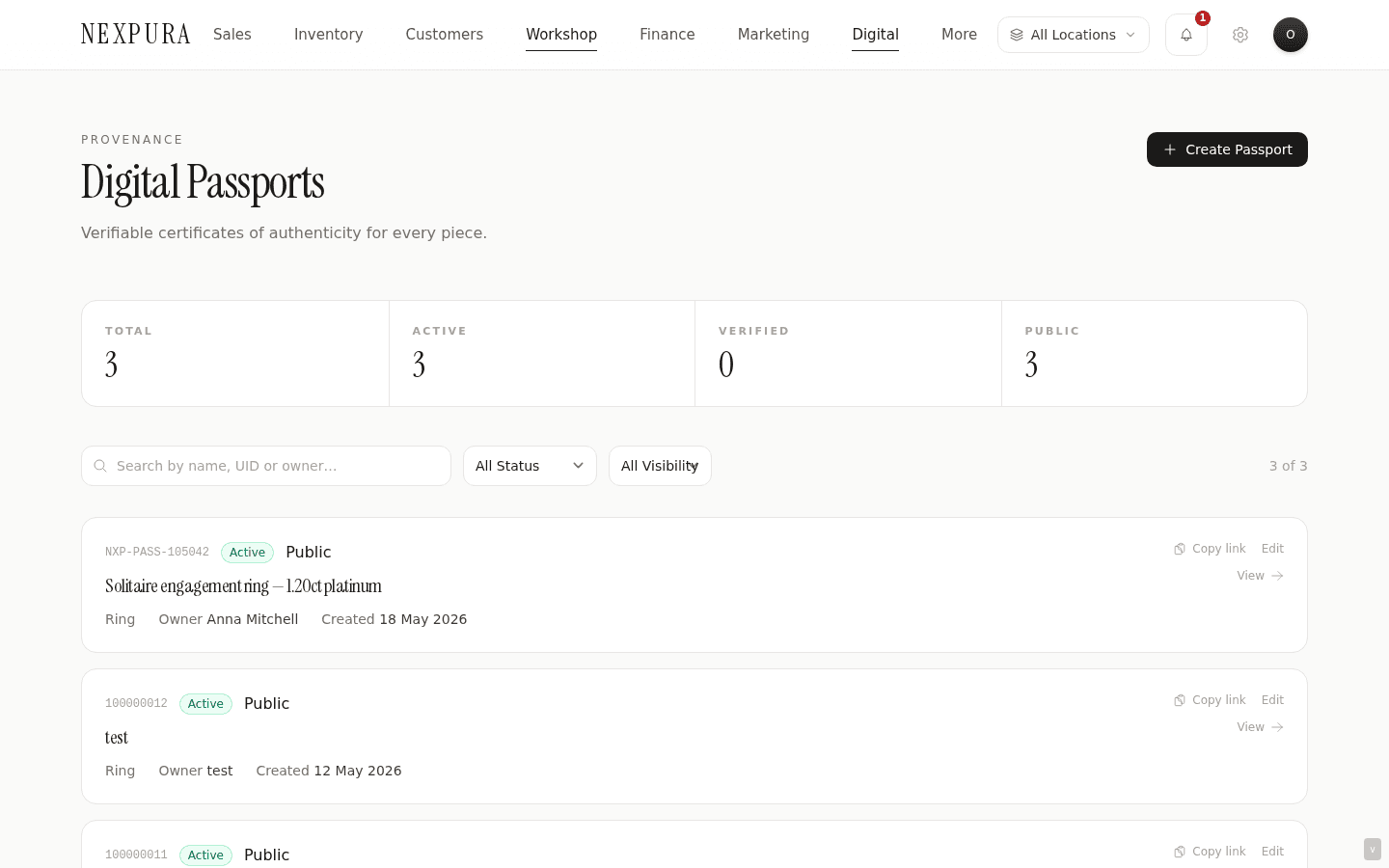Click the Public stat card

point(1155,353)
